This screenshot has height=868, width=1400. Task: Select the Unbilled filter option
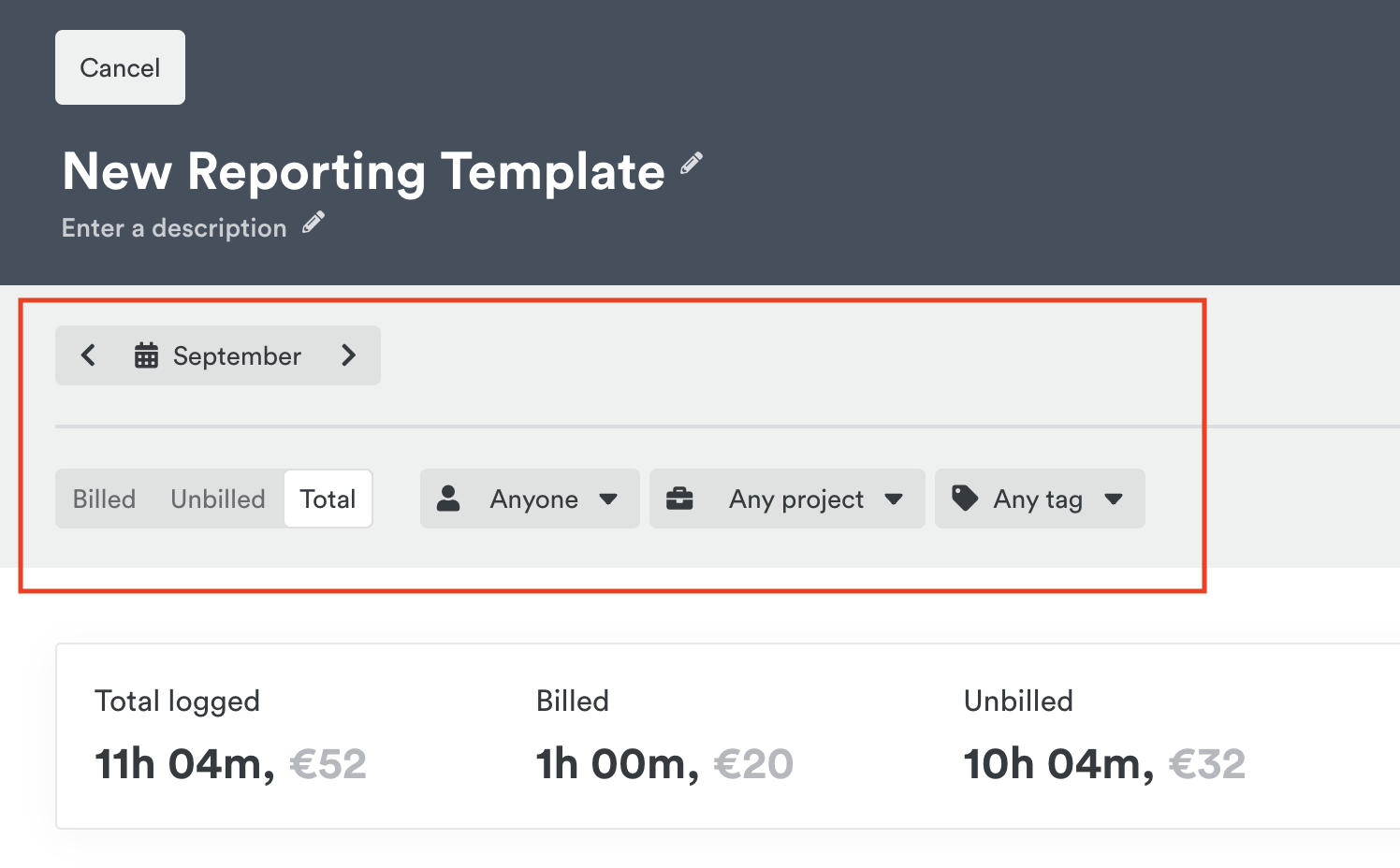[217, 499]
